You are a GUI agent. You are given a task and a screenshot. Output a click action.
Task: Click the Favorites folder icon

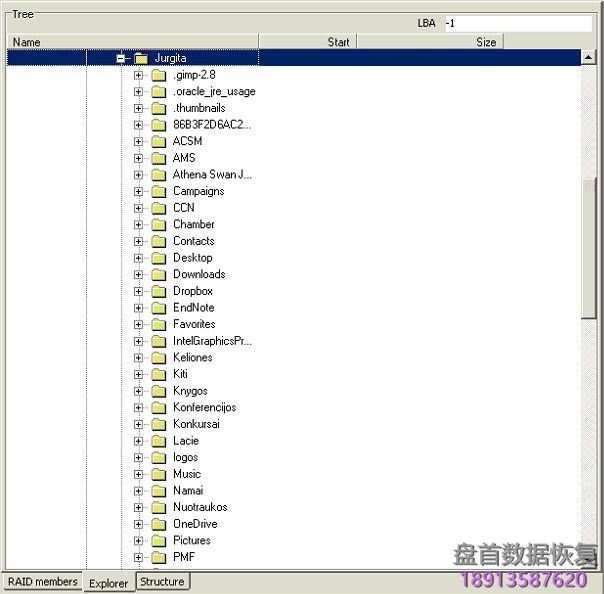[x=158, y=324]
